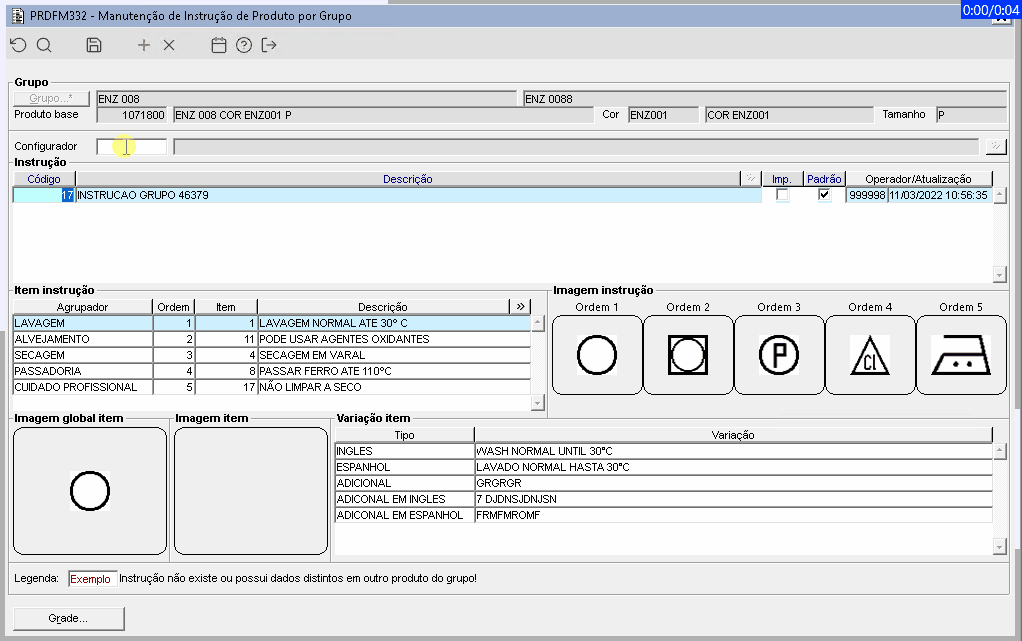1022x641 pixels.
Task: Click the save diskette toolbar icon
Action: (94, 45)
